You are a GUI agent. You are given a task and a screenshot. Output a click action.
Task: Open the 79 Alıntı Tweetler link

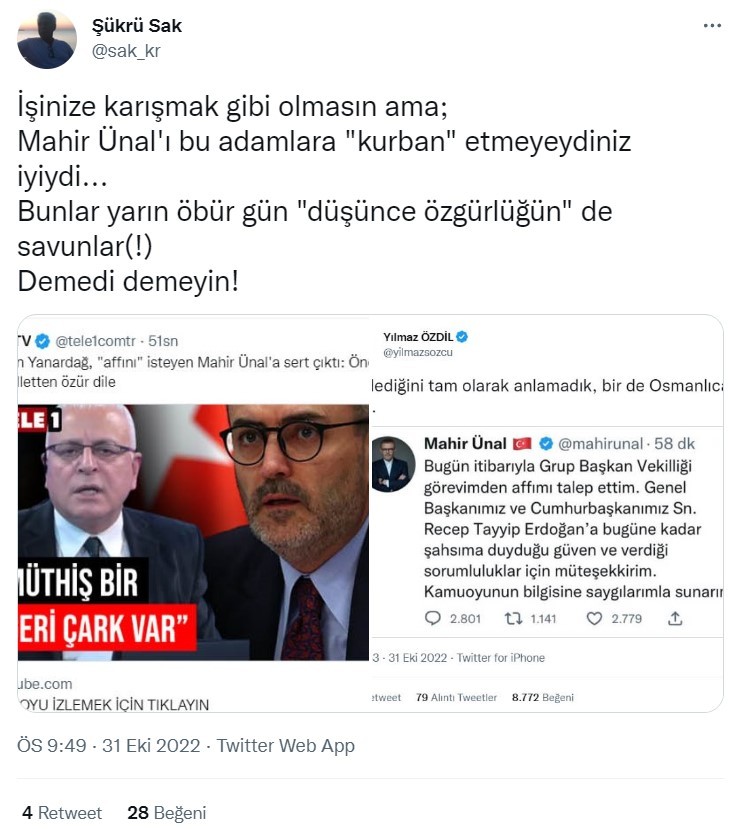pos(457,697)
